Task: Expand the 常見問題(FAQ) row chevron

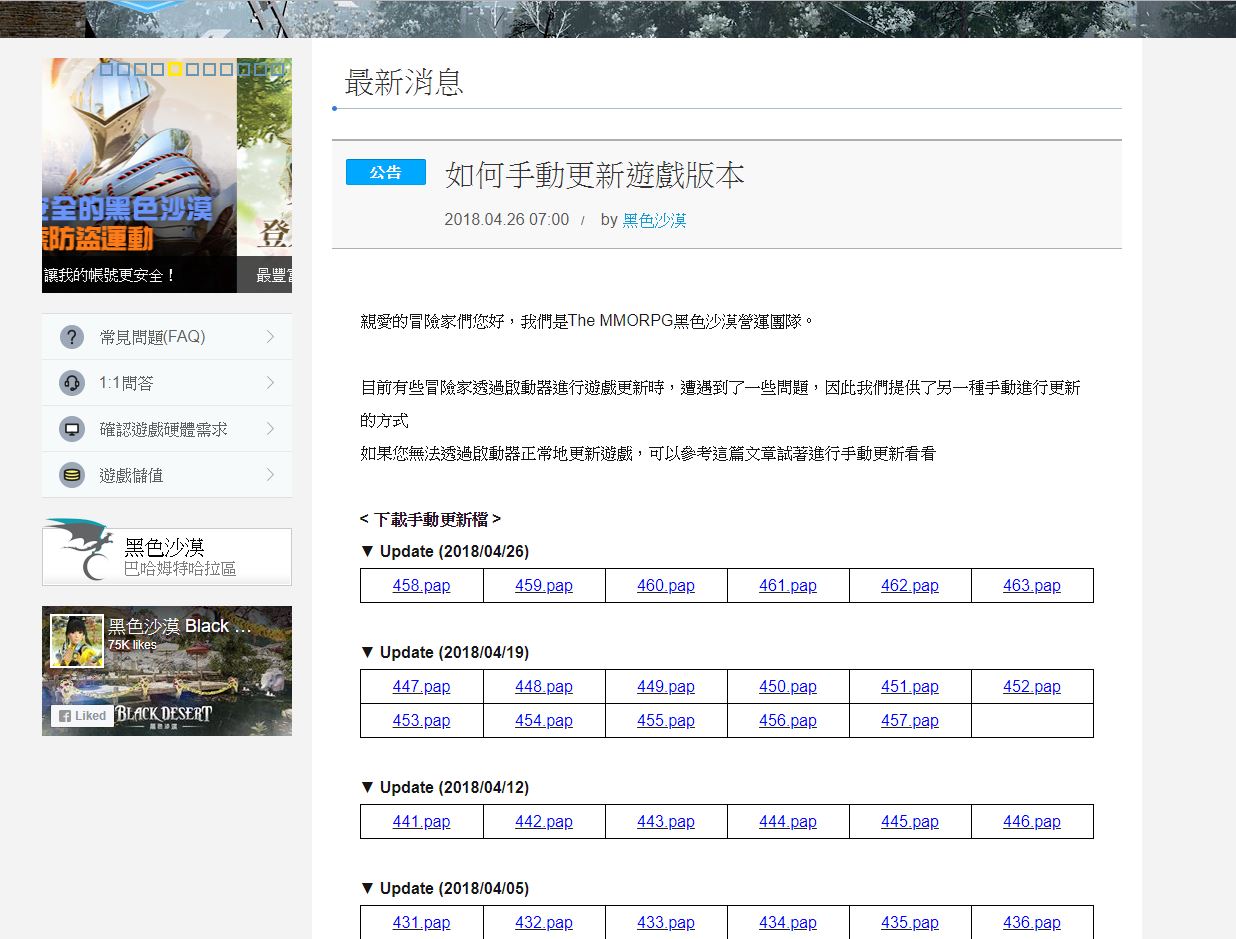Action: click(x=270, y=337)
